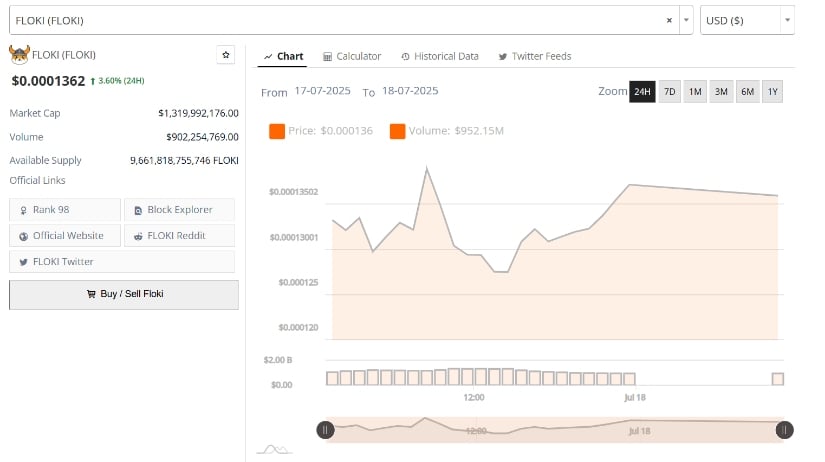Click the 3.60% (24H) change indicator

(117, 81)
